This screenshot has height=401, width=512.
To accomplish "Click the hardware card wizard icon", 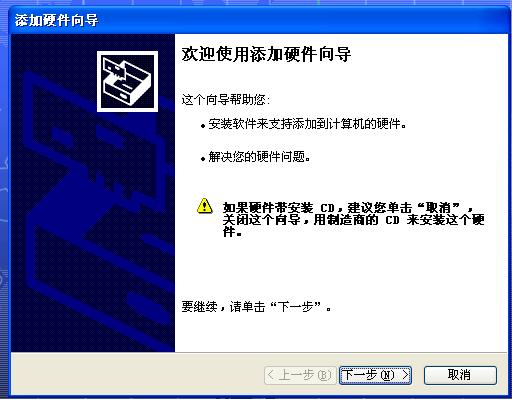I will pyautogui.click(x=127, y=81).
